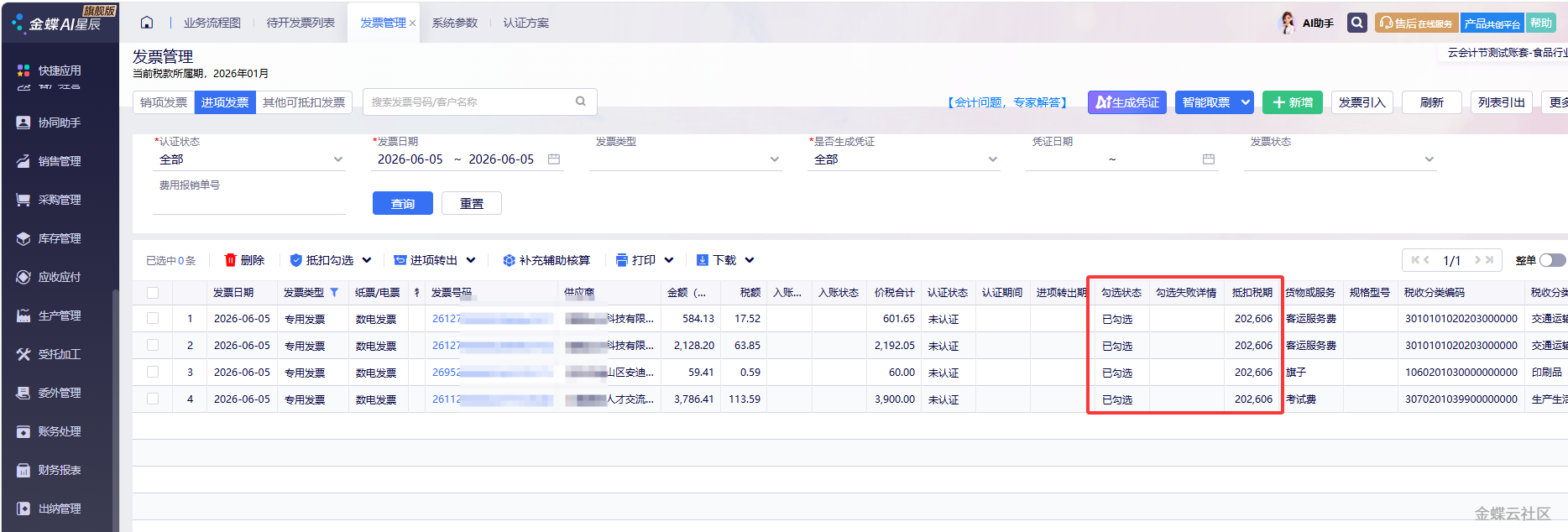Viewport: 1568px width, 532px height.
Task: Open 会计问题，专家解答 link
Action: [1007, 102]
